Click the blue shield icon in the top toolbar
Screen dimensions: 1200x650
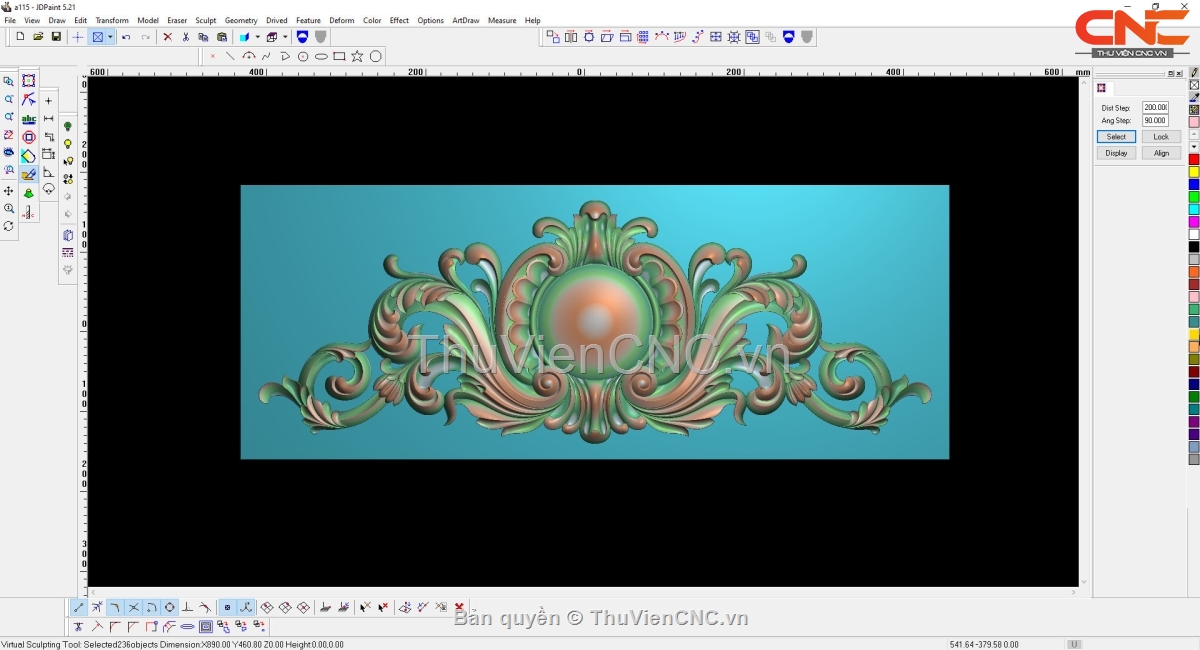(302, 37)
